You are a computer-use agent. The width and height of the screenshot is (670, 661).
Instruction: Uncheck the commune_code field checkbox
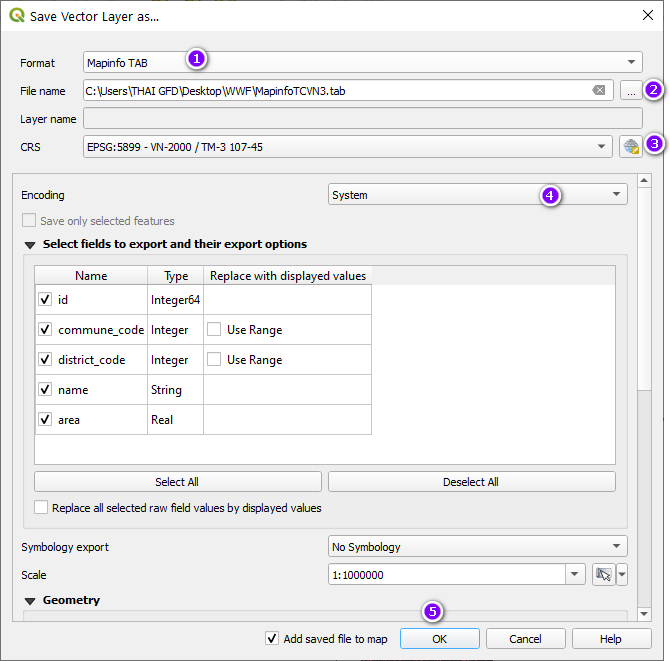coord(45,329)
